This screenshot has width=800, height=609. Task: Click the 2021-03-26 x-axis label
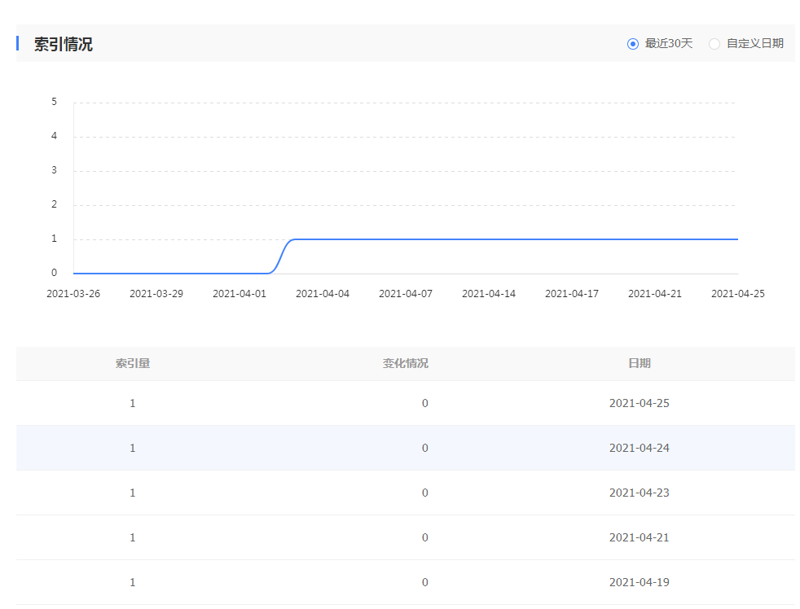point(73,294)
